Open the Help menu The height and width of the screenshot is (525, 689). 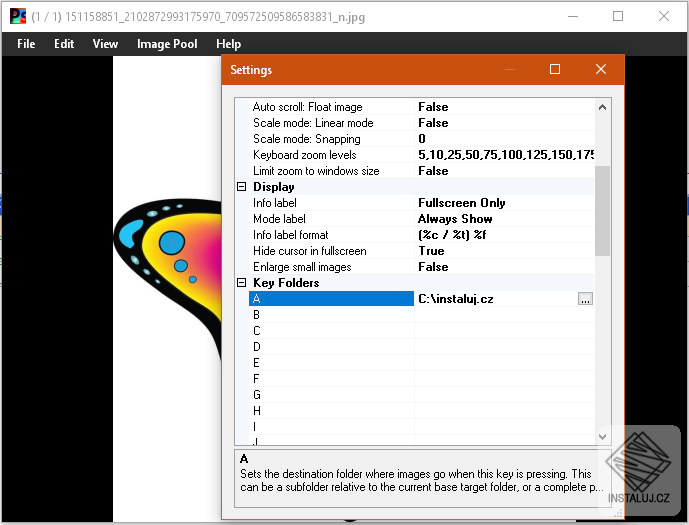coord(228,44)
